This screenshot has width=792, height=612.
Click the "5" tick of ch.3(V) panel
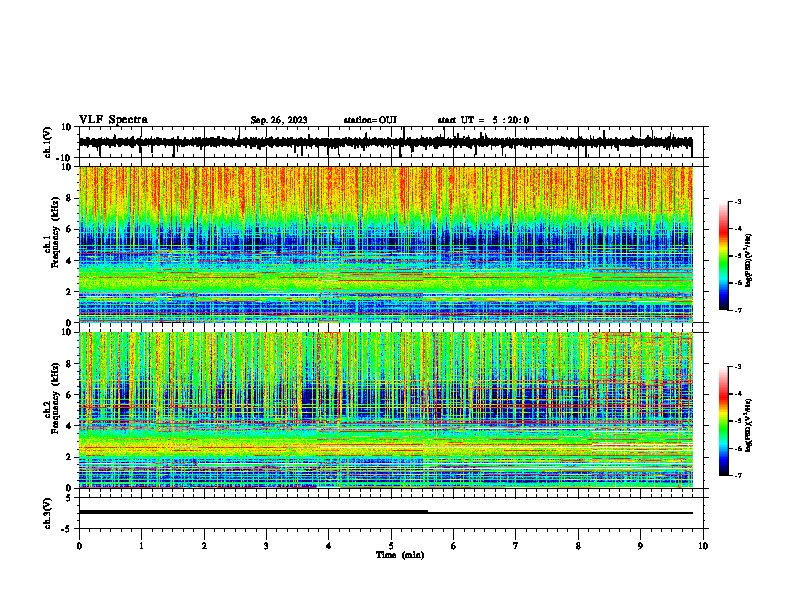(x=69, y=498)
